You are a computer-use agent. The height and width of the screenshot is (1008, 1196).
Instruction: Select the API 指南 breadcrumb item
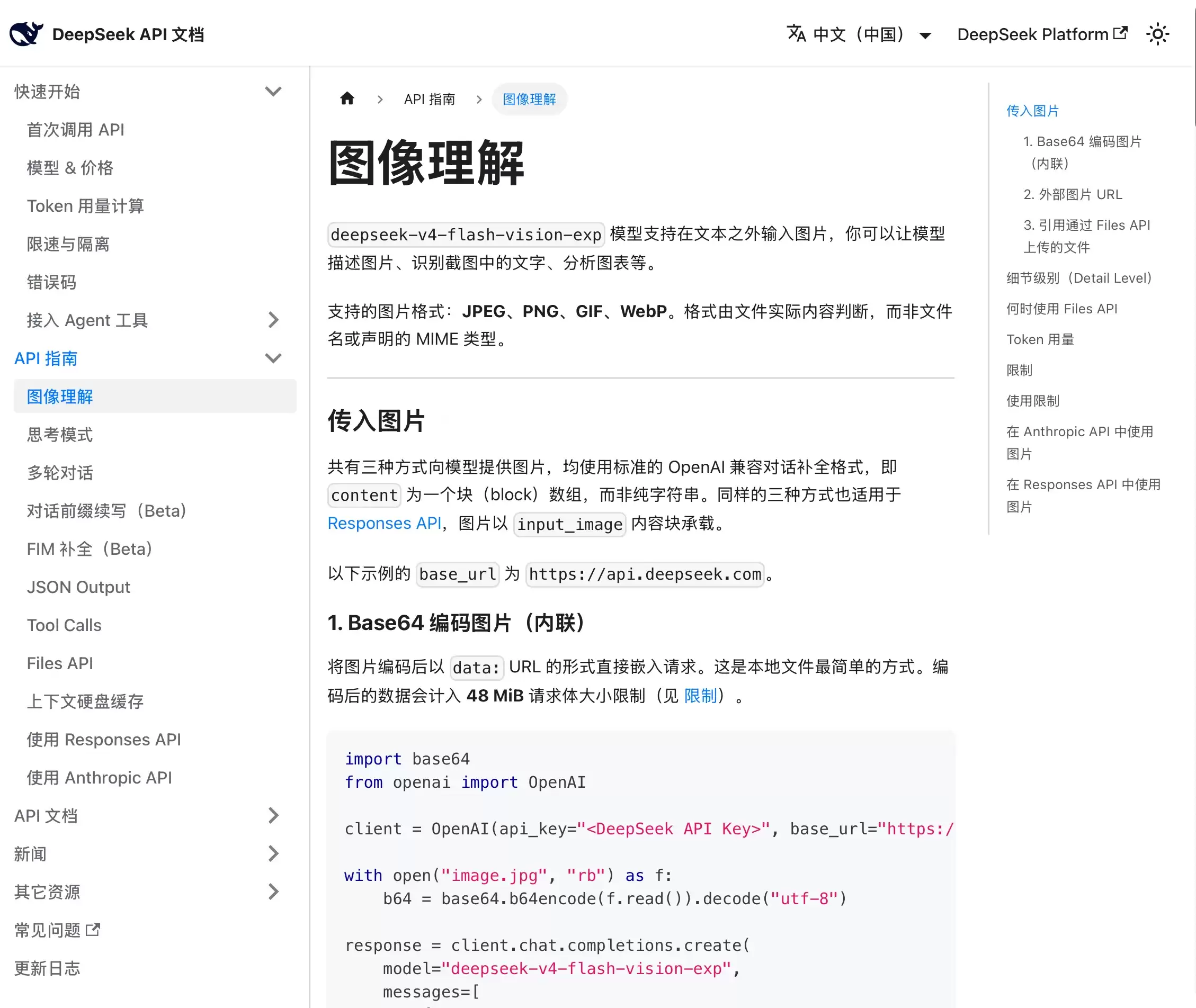[430, 99]
